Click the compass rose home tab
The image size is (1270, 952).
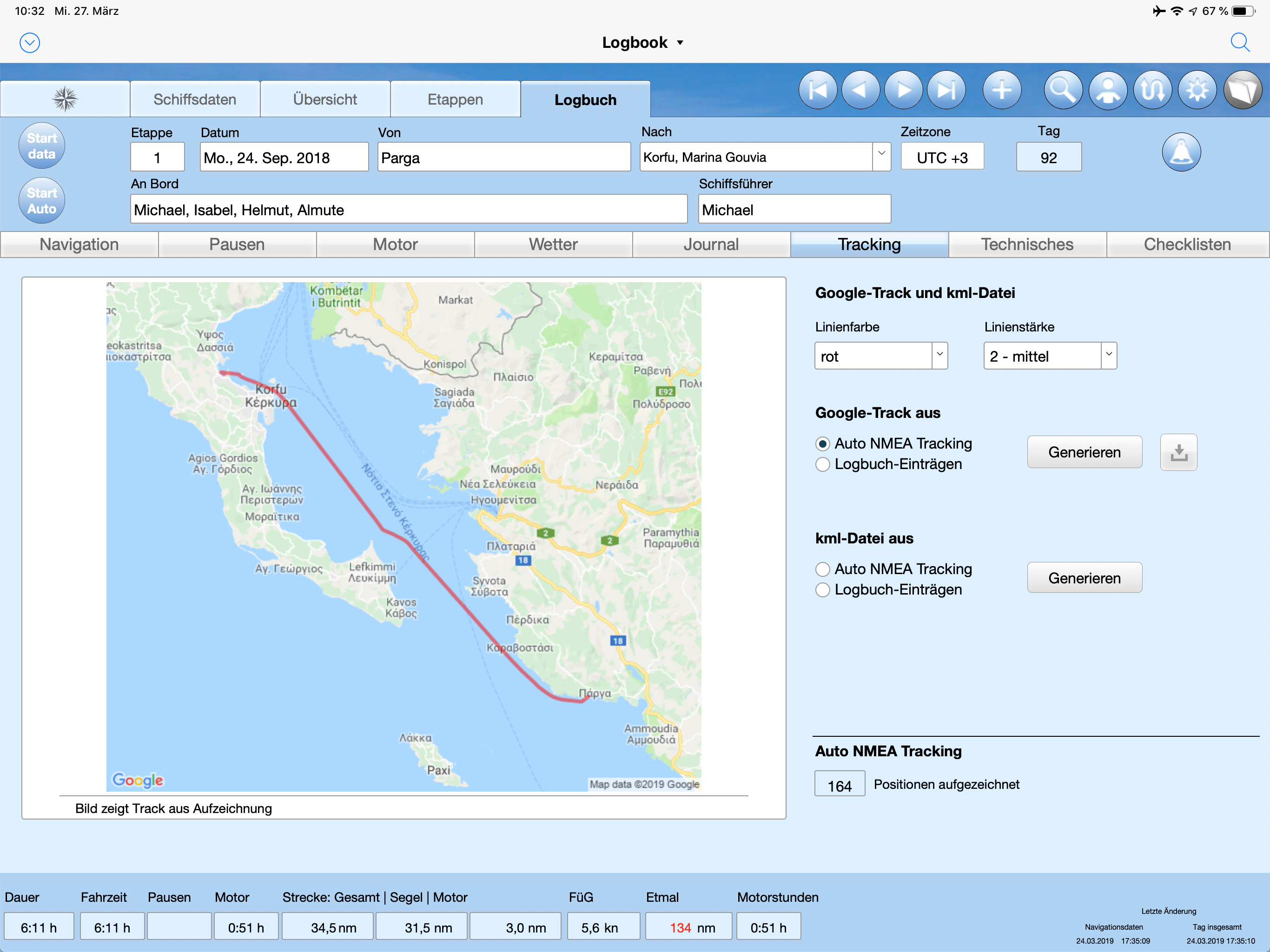coord(65,99)
